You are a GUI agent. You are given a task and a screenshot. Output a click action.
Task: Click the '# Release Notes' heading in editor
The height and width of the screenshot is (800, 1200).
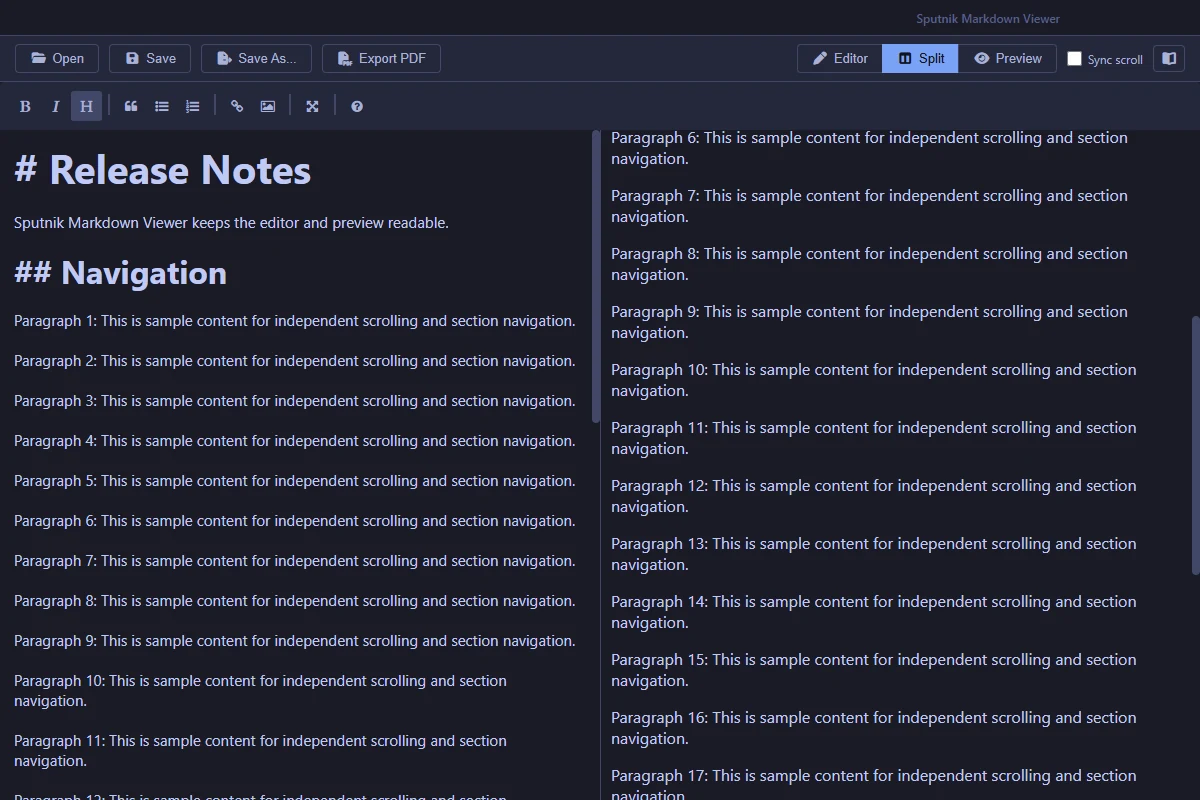coord(163,170)
